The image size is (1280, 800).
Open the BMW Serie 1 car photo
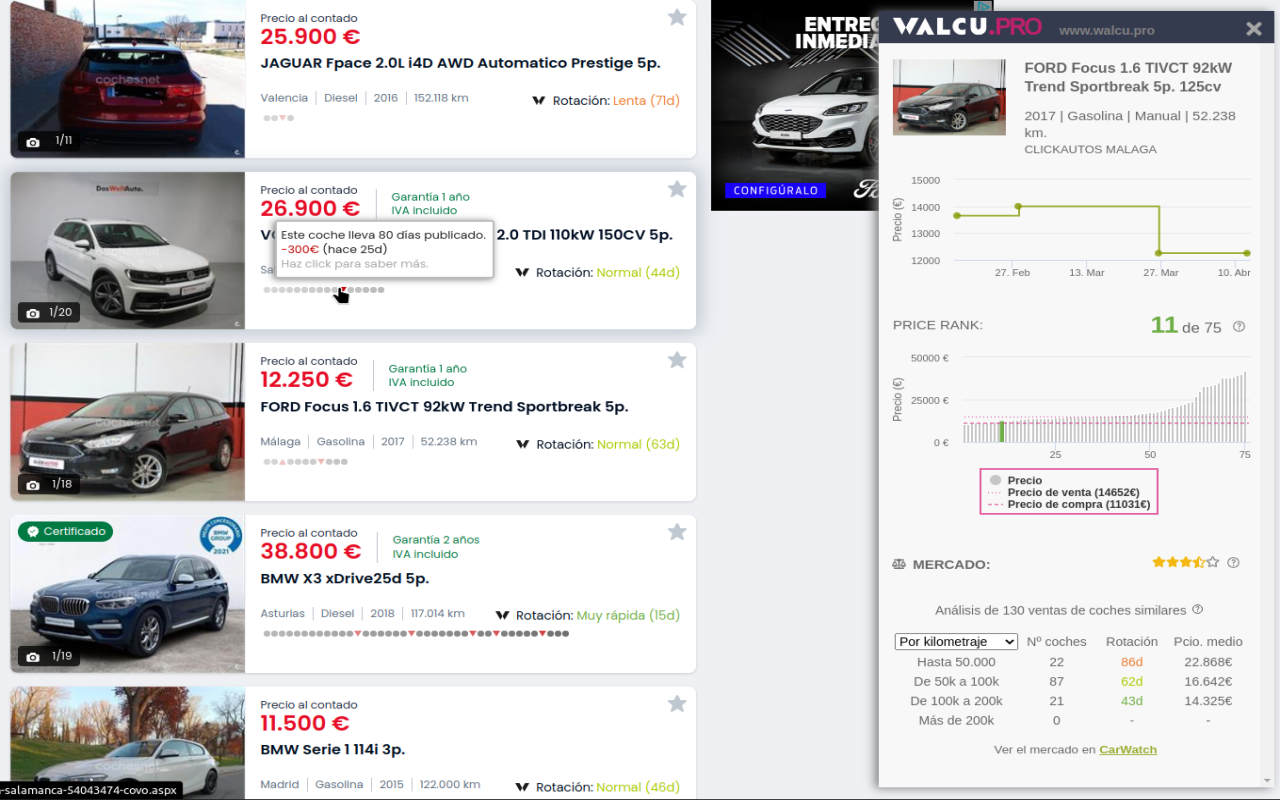pos(128,743)
